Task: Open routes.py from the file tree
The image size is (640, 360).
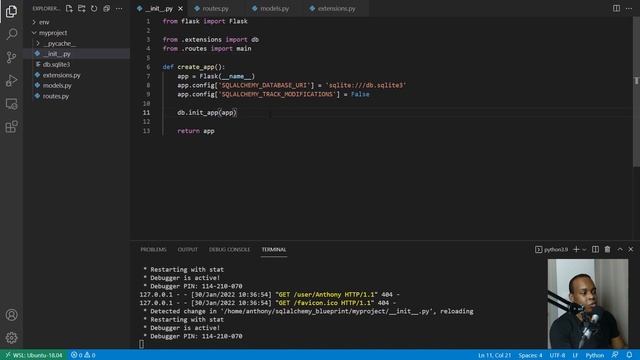Action: click(56, 96)
